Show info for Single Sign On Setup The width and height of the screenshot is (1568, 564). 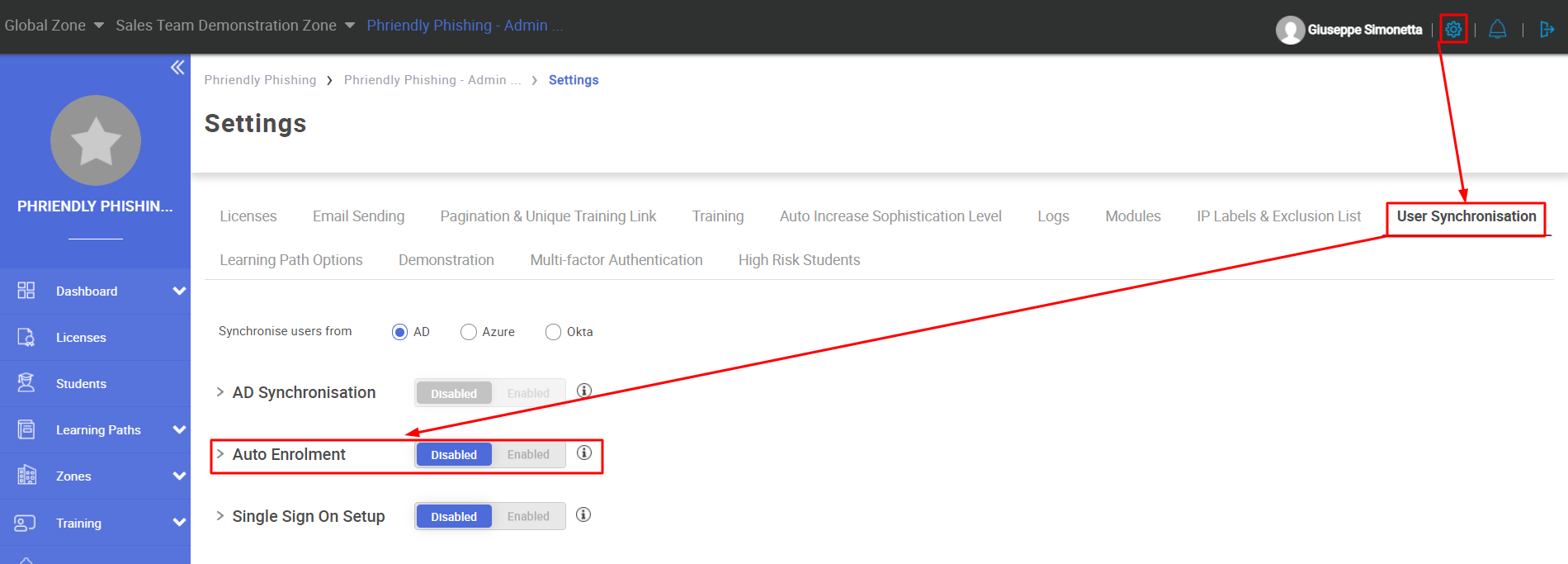tap(583, 514)
